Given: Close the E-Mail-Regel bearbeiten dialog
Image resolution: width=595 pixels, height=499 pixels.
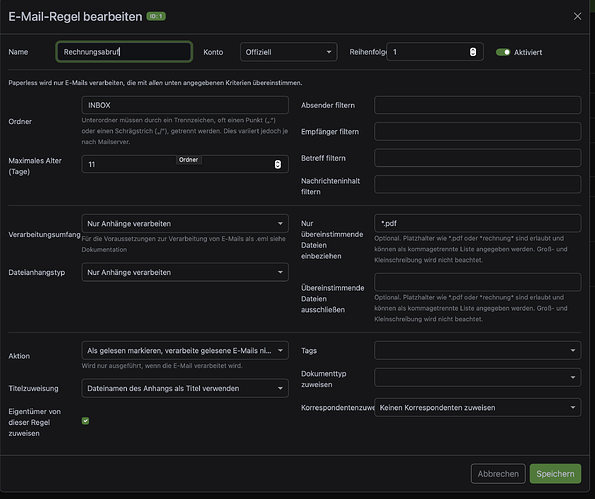Looking at the screenshot, I should [x=577, y=16].
